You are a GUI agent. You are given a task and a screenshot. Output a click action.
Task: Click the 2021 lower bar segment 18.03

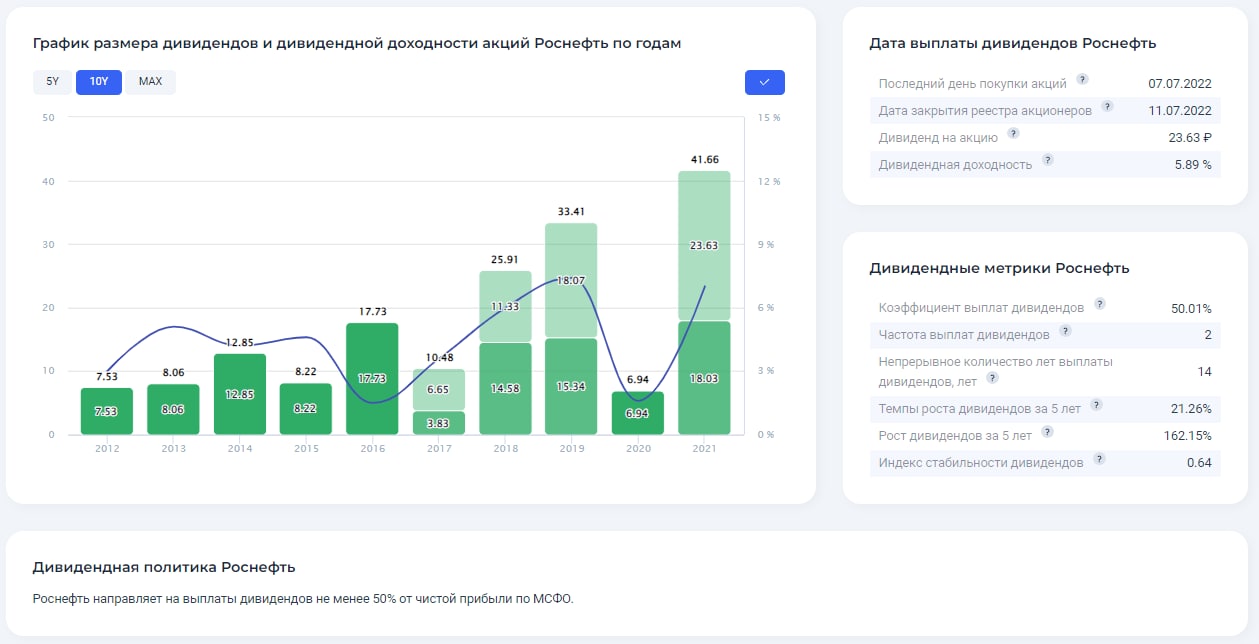click(704, 378)
